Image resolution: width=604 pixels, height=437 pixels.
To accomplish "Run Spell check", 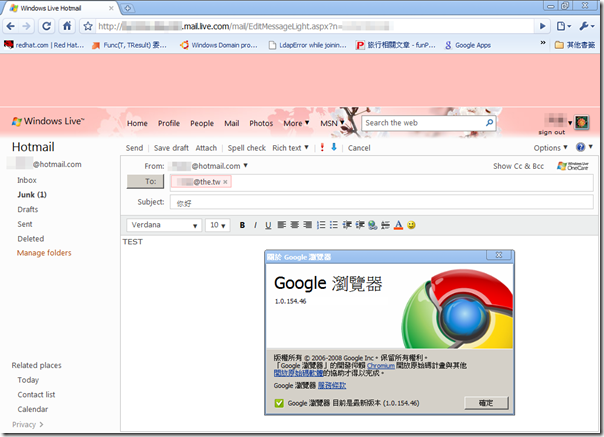I will pos(247,148).
